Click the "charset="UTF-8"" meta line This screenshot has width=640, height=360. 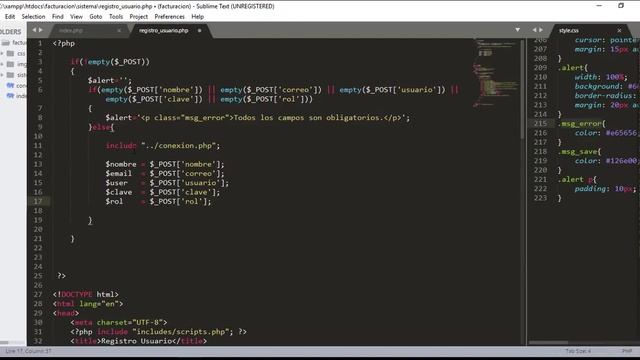pos(119,322)
